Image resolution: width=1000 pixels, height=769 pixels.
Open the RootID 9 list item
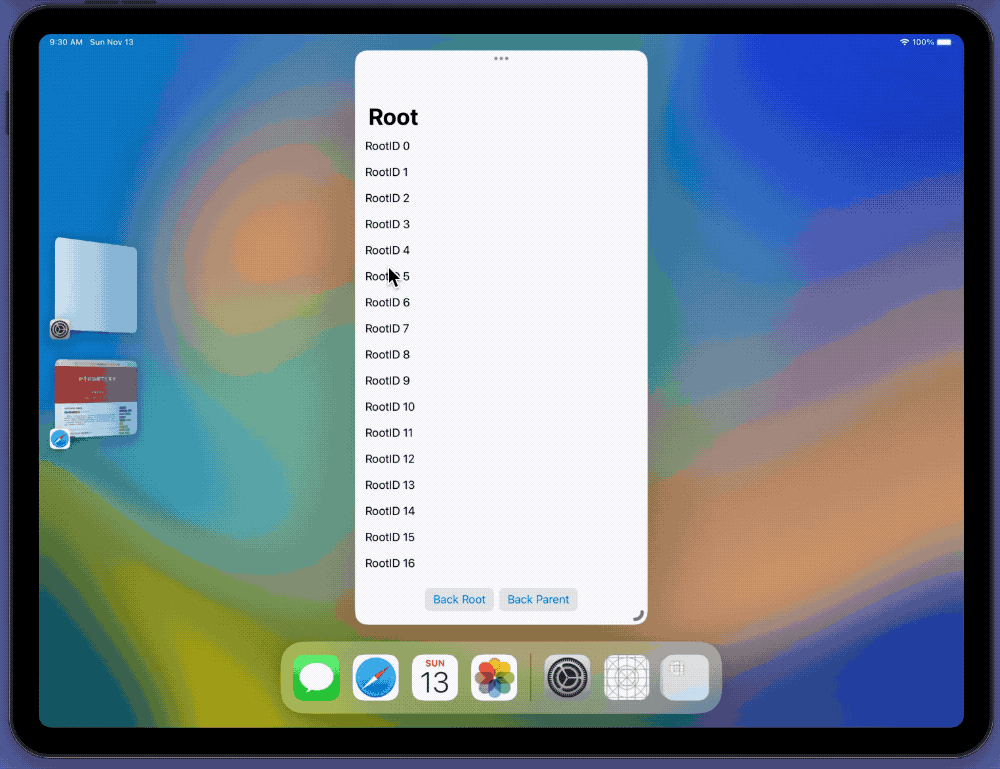(x=501, y=381)
